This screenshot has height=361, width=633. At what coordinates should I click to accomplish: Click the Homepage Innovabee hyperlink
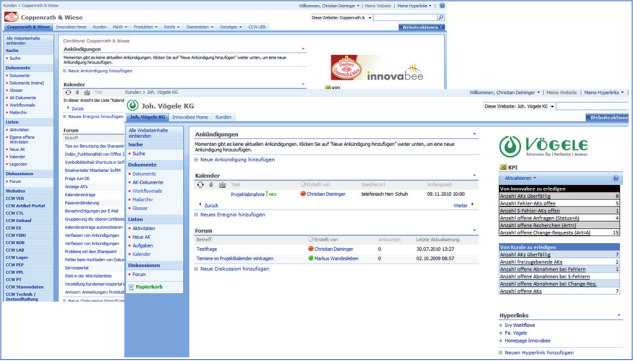click(x=527, y=341)
